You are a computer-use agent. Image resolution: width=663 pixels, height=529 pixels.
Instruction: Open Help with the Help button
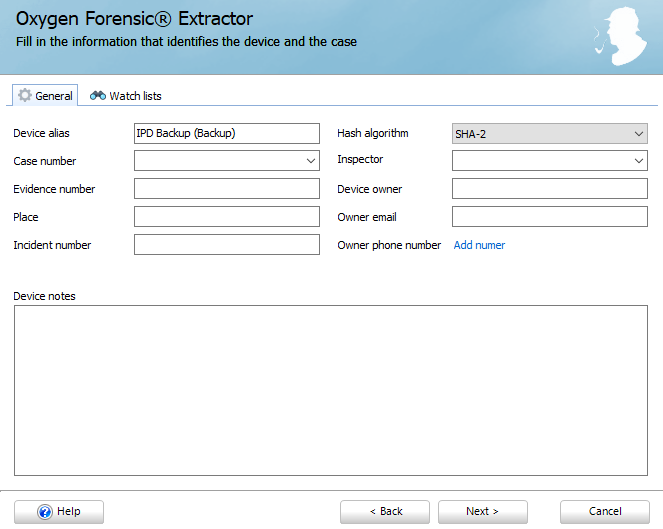[x=59, y=512]
